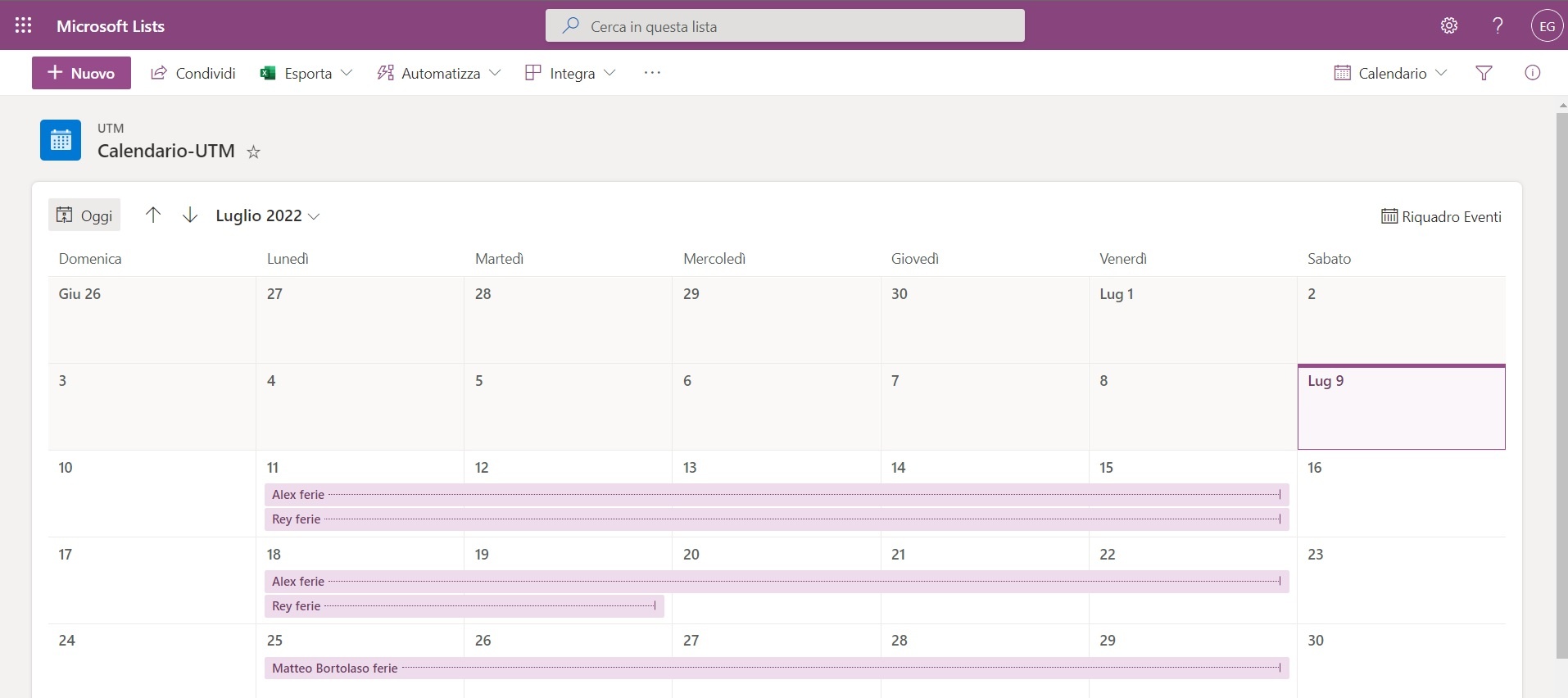Select the Giu 26 day cell
The image size is (1568, 698).
click(x=152, y=320)
